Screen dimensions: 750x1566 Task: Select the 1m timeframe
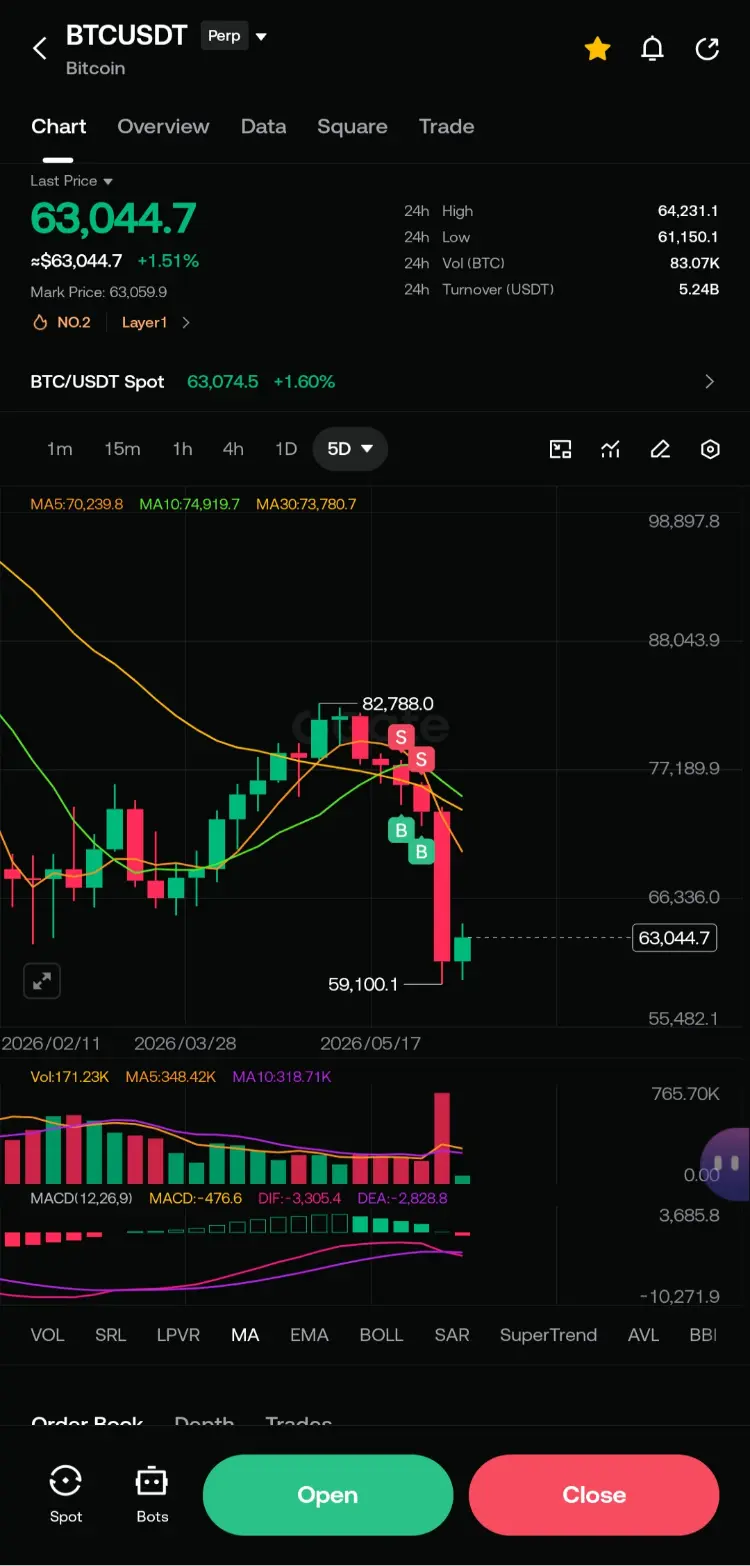59,449
